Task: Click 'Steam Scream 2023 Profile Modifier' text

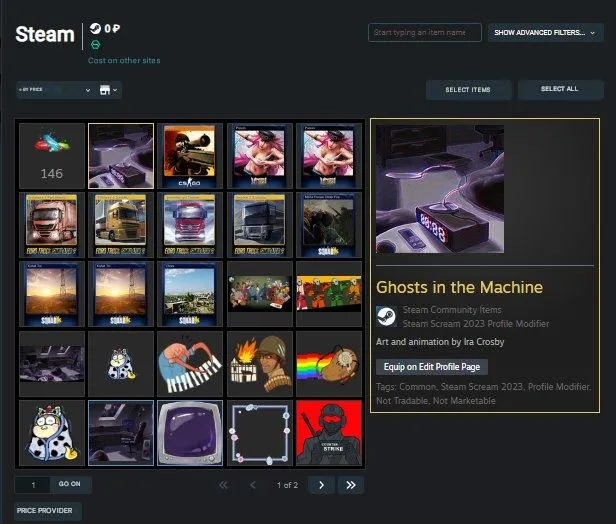Action: click(476, 324)
